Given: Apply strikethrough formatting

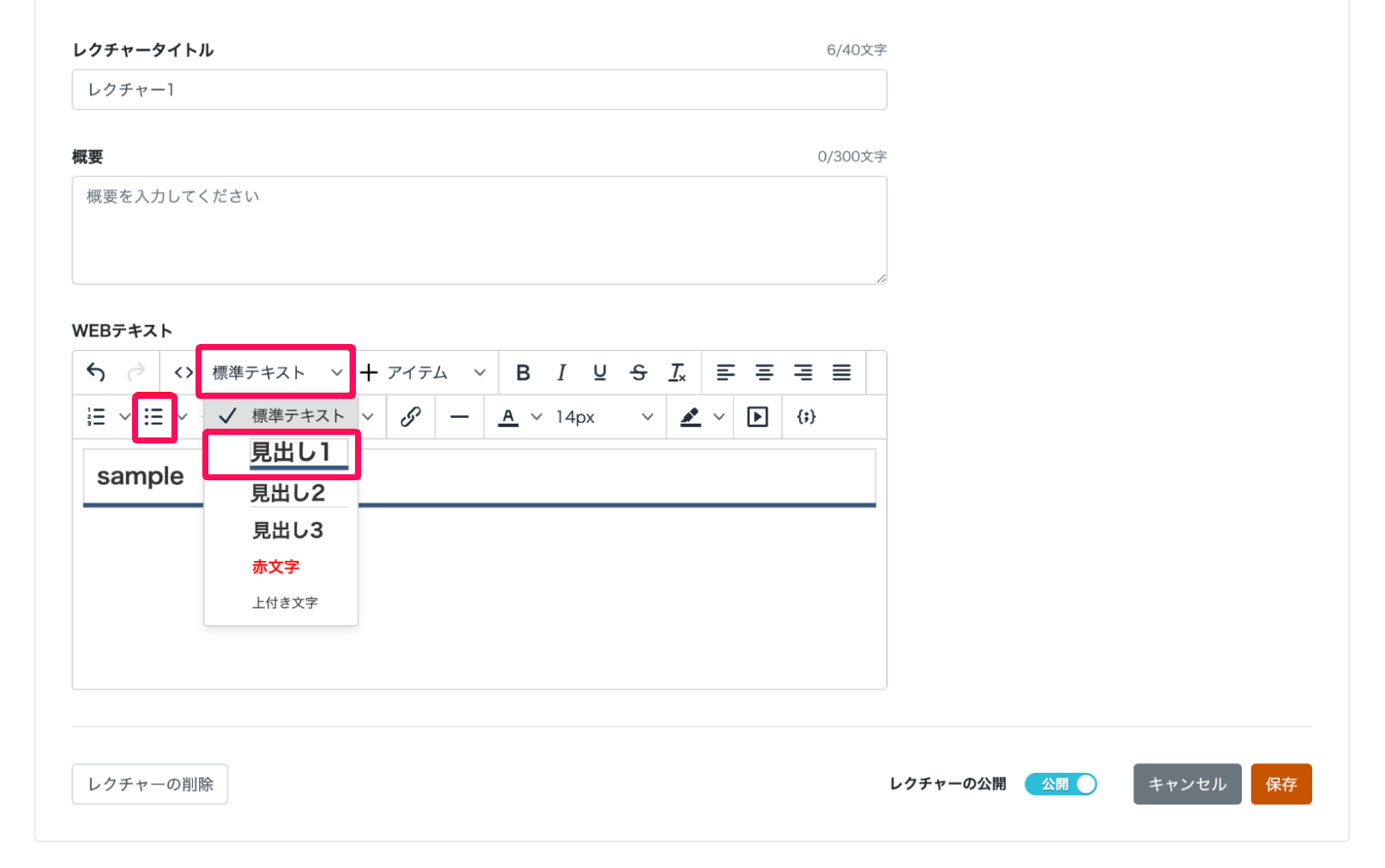Looking at the screenshot, I should tap(638, 372).
